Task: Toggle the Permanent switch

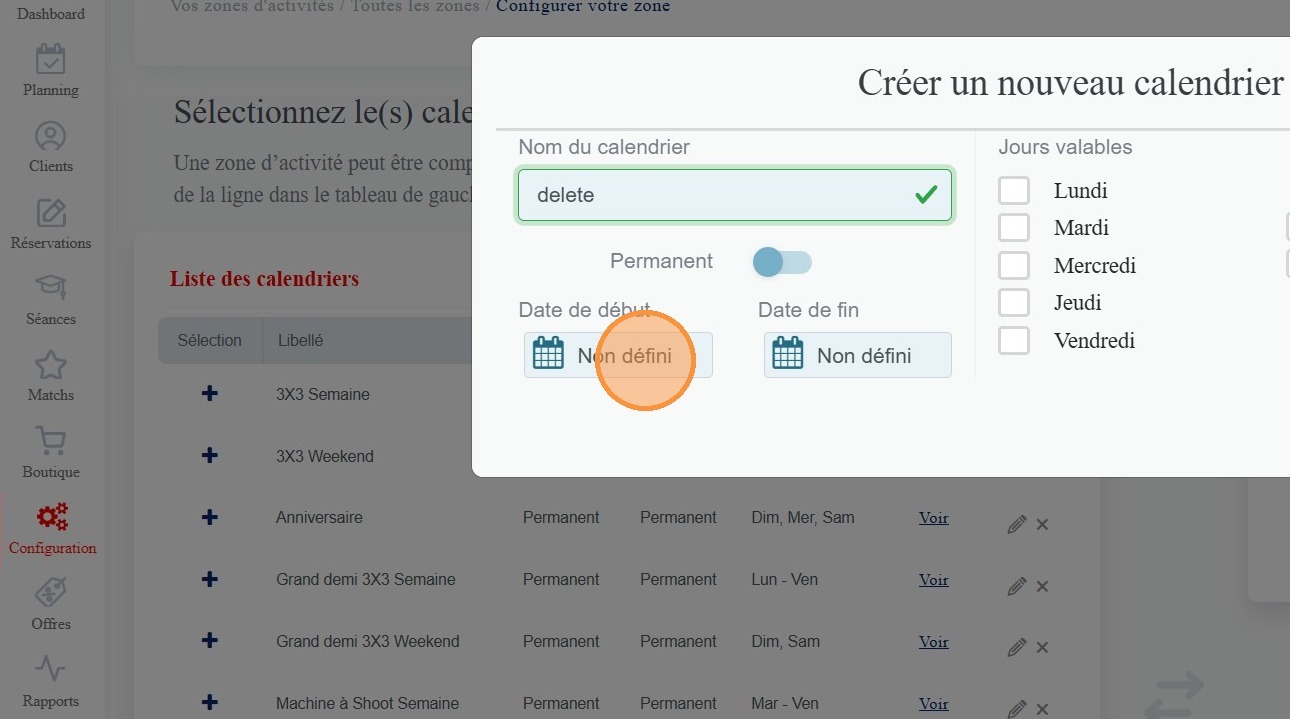Action: coord(782,263)
